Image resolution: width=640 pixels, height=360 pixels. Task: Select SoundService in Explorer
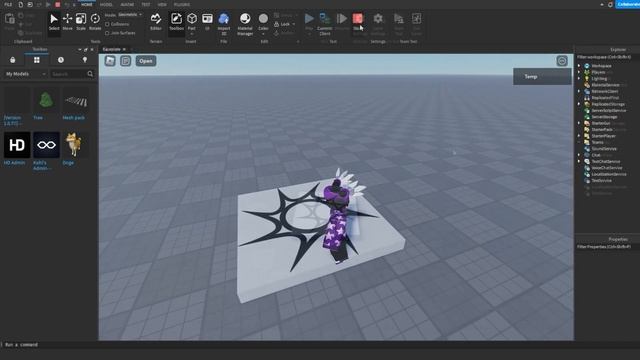[604, 149]
